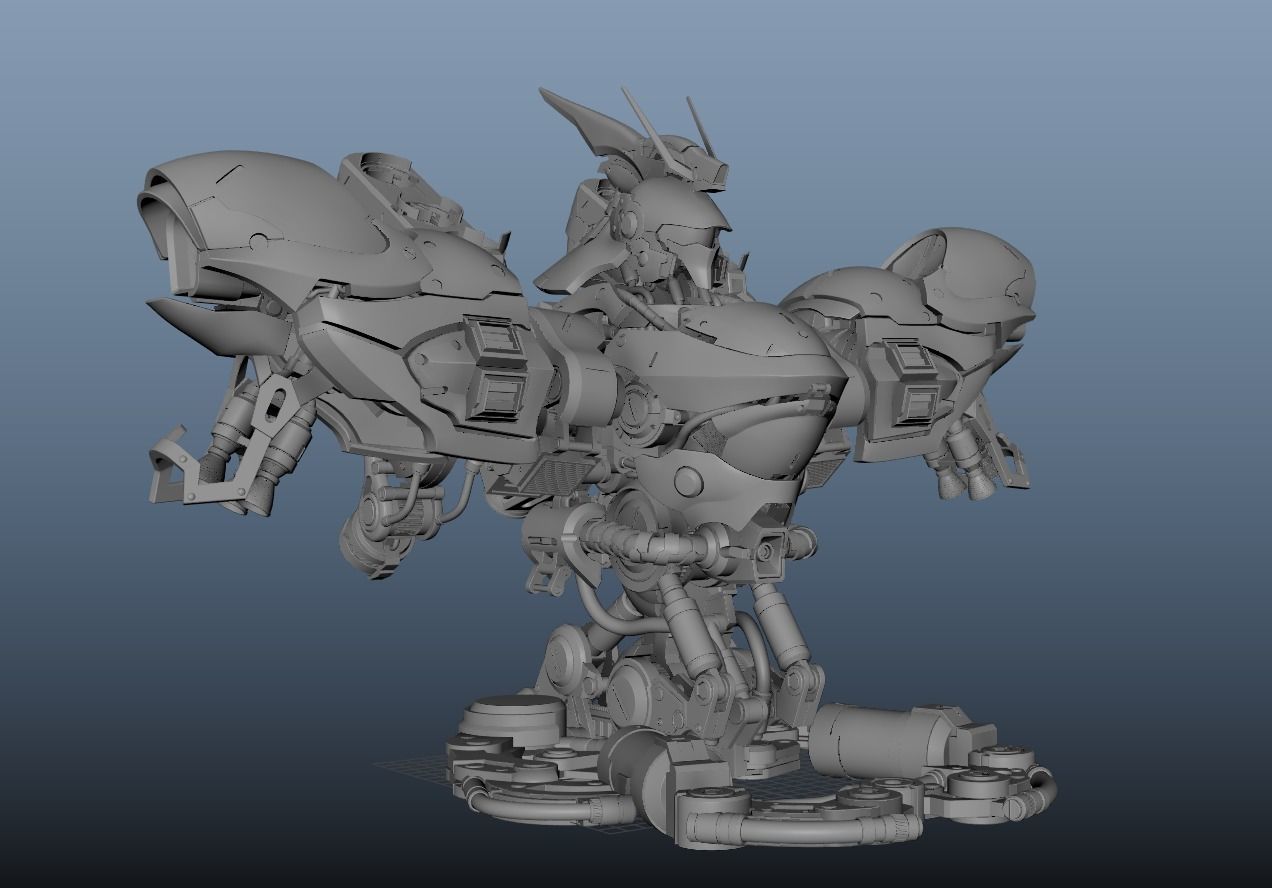Pick the round button on the chest armor
The image size is (1272, 888).
pos(689,482)
